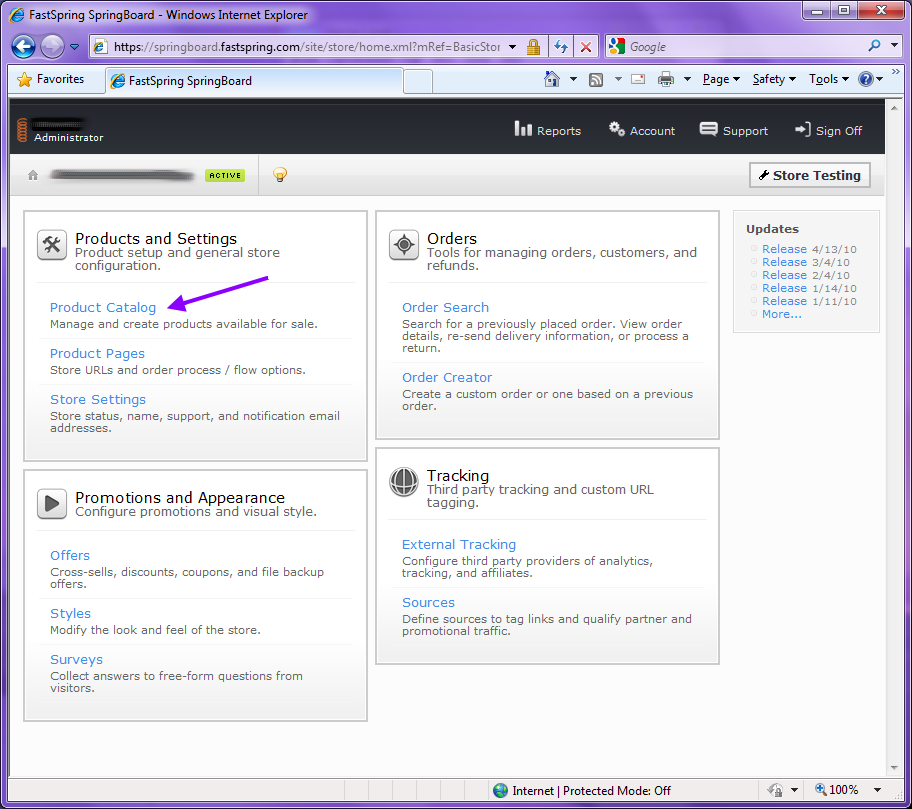Open the Product Catalog link
Screen dimensions: 912x809
click(103, 307)
